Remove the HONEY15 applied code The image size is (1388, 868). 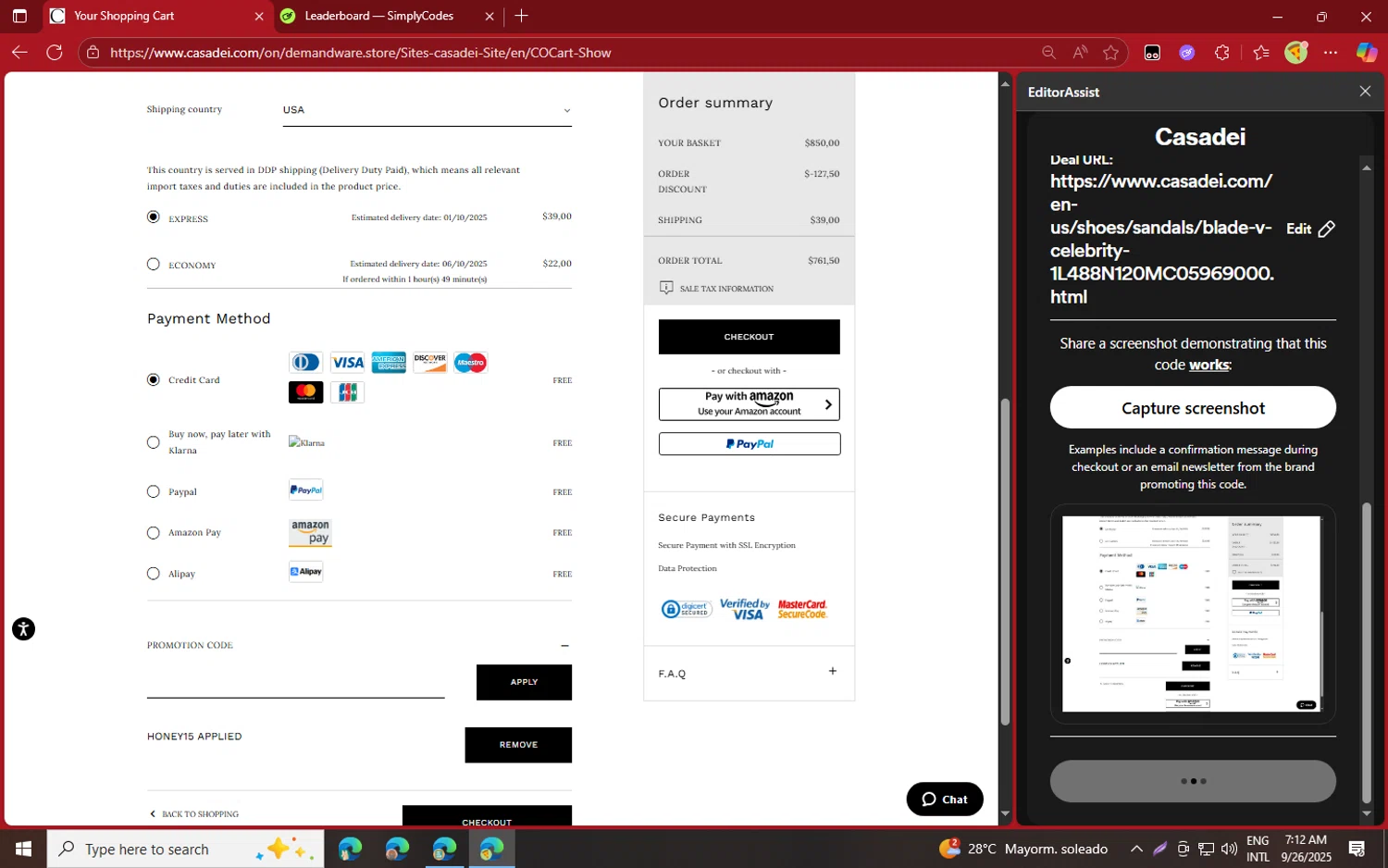coord(518,745)
